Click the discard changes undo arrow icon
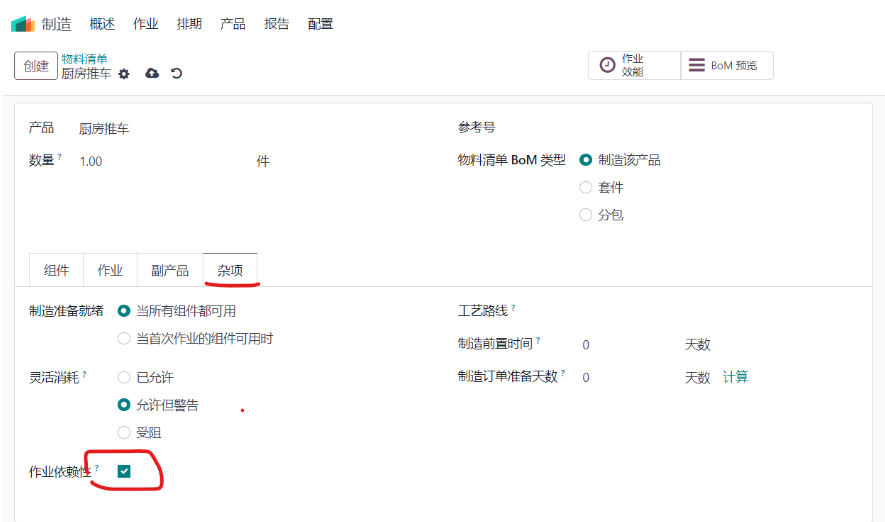 point(177,73)
